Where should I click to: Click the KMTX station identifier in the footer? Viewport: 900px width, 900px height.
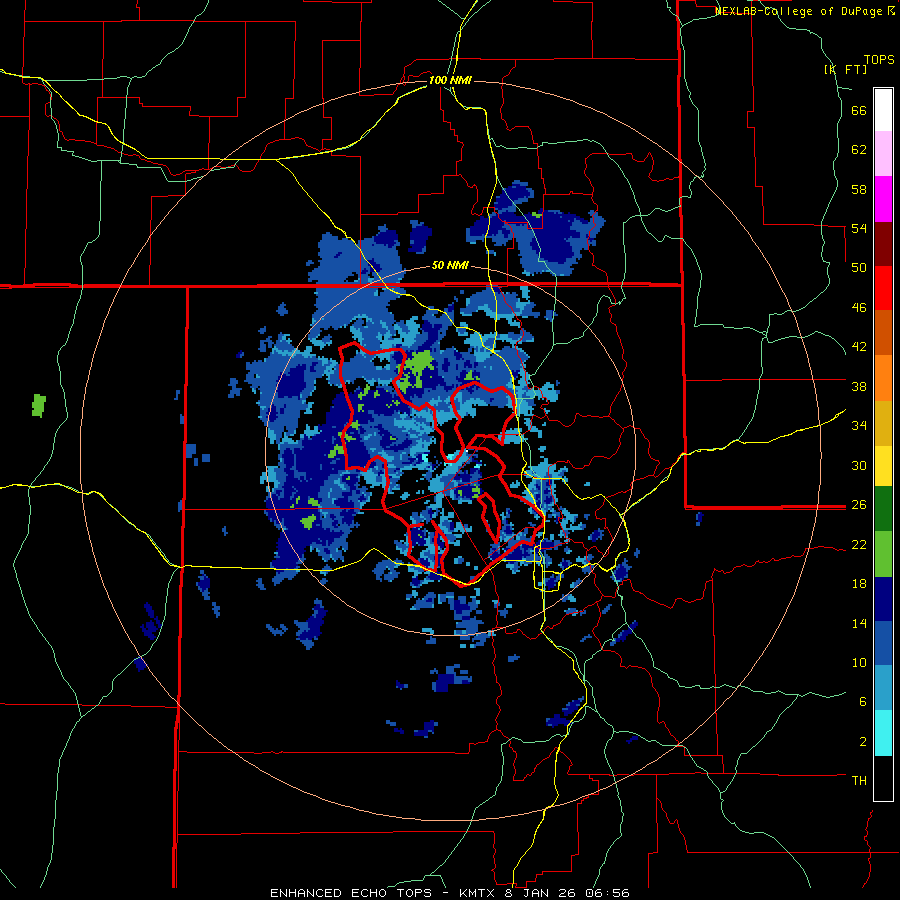pyautogui.click(x=476, y=893)
